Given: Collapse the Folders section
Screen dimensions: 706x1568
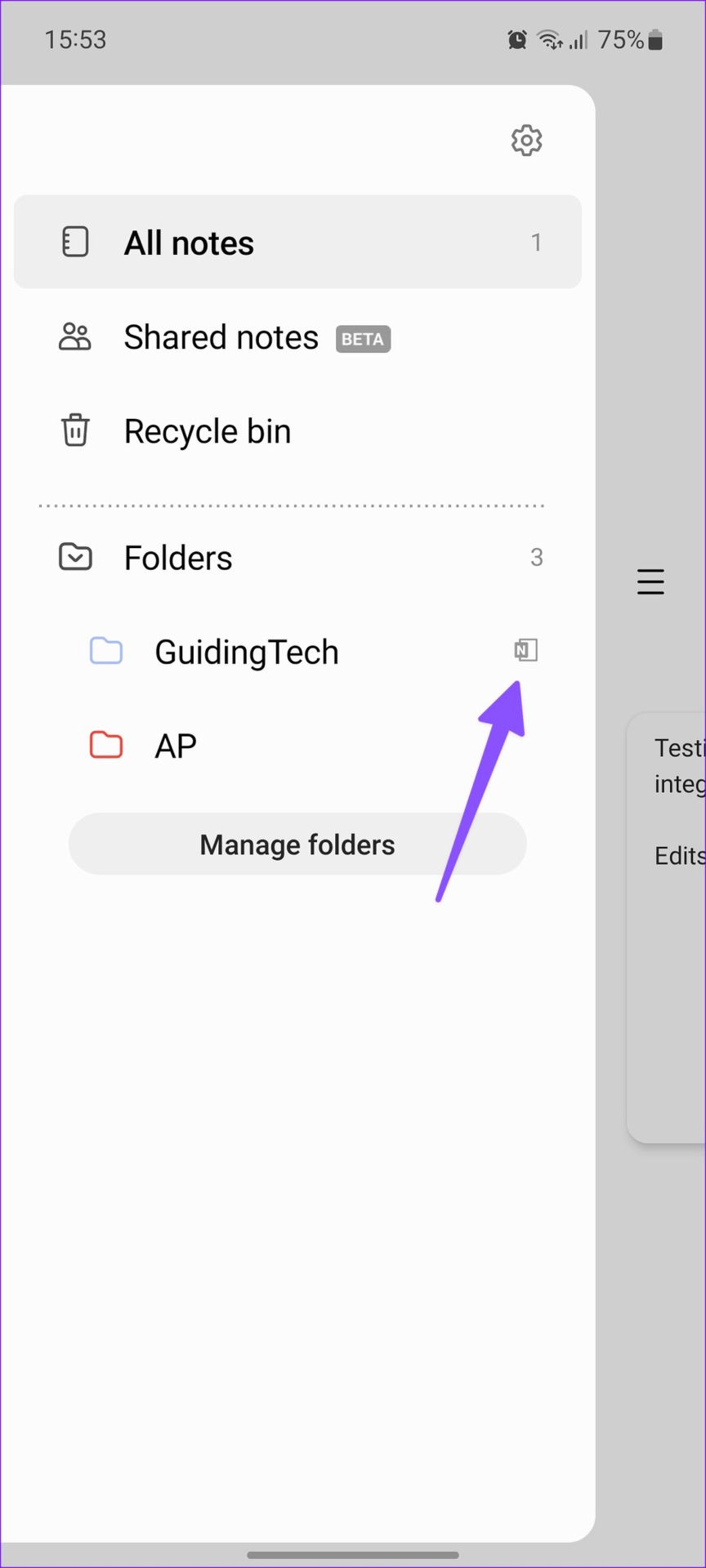Looking at the screenshot, I should (297, 558).
